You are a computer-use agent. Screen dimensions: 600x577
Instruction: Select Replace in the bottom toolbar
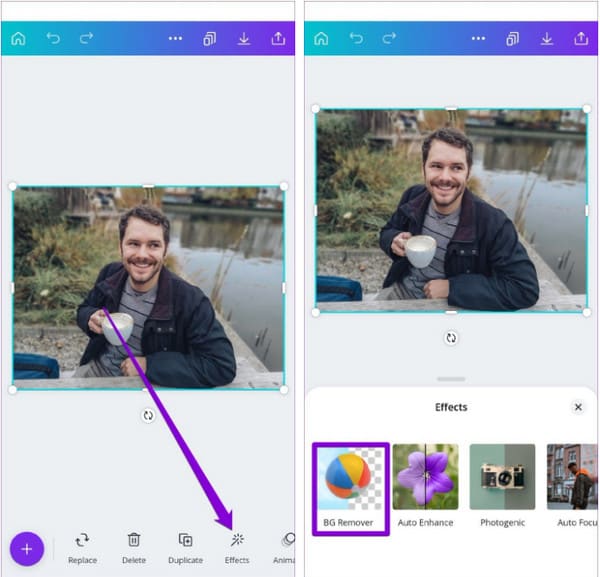click(82, 547)
